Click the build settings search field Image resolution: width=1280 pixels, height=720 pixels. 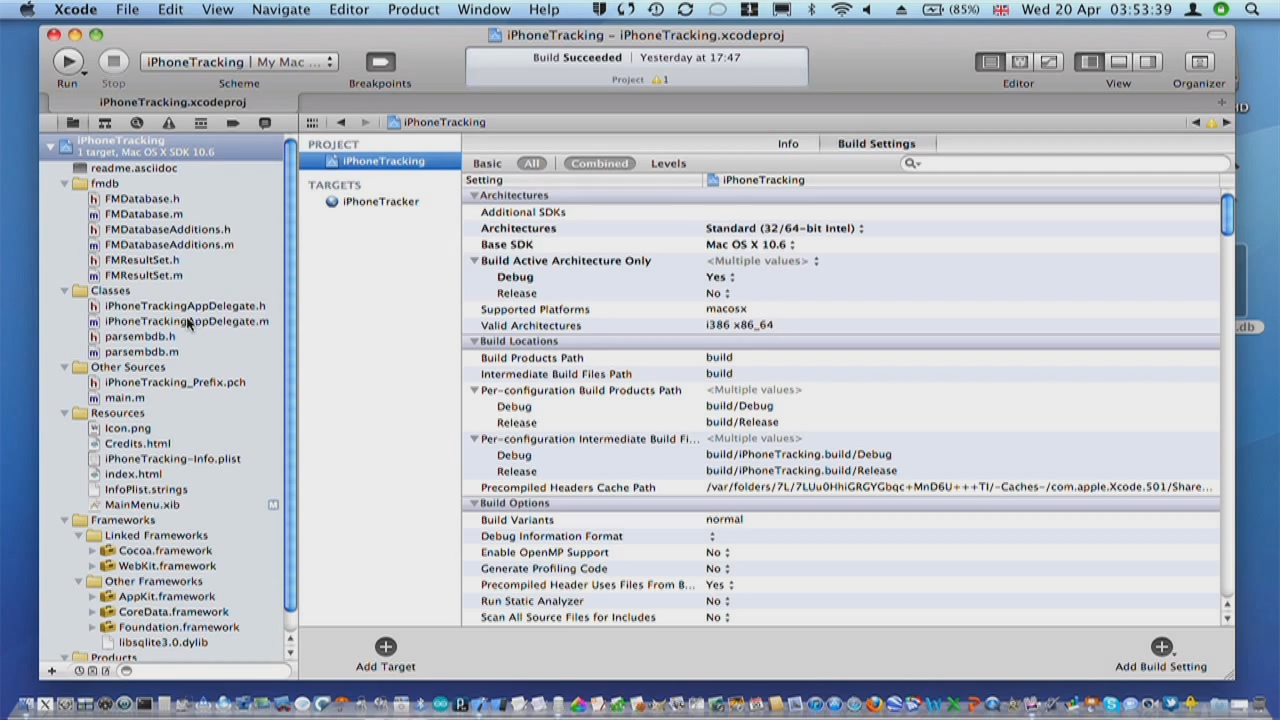click(x=1065, y=164)
